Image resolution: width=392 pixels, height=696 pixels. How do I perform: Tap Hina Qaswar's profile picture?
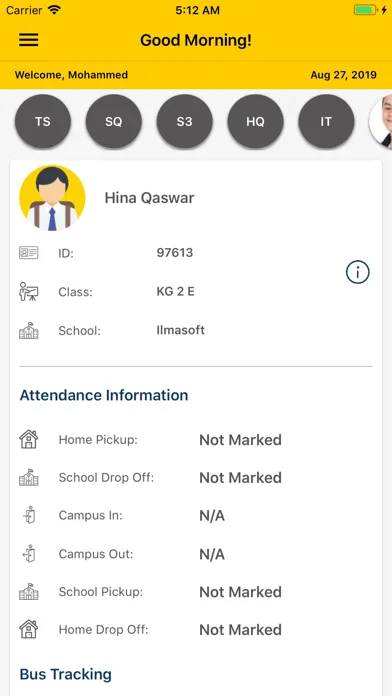point(52,198)
